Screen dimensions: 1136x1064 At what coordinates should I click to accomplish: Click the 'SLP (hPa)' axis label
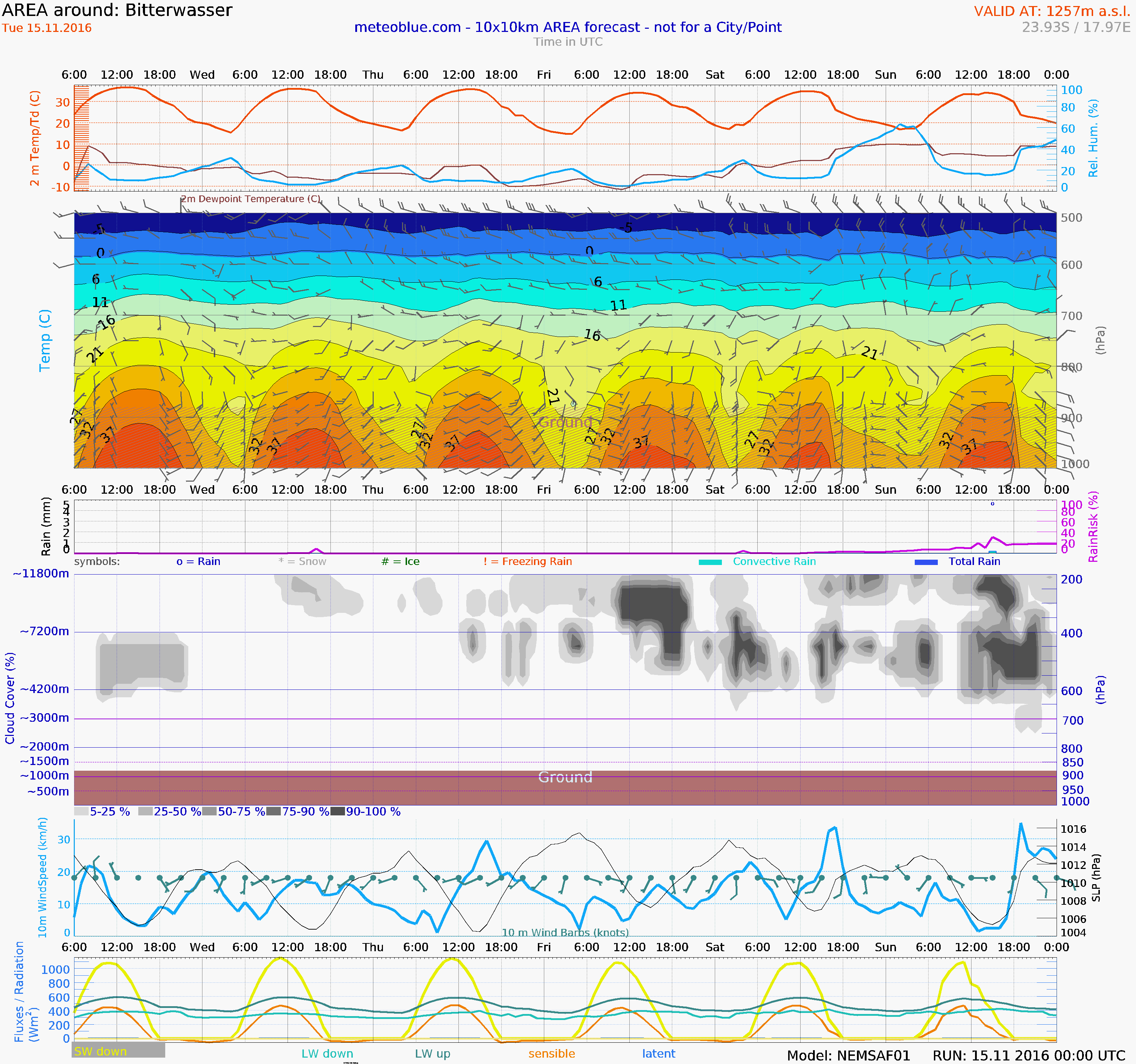(1096, 878)
